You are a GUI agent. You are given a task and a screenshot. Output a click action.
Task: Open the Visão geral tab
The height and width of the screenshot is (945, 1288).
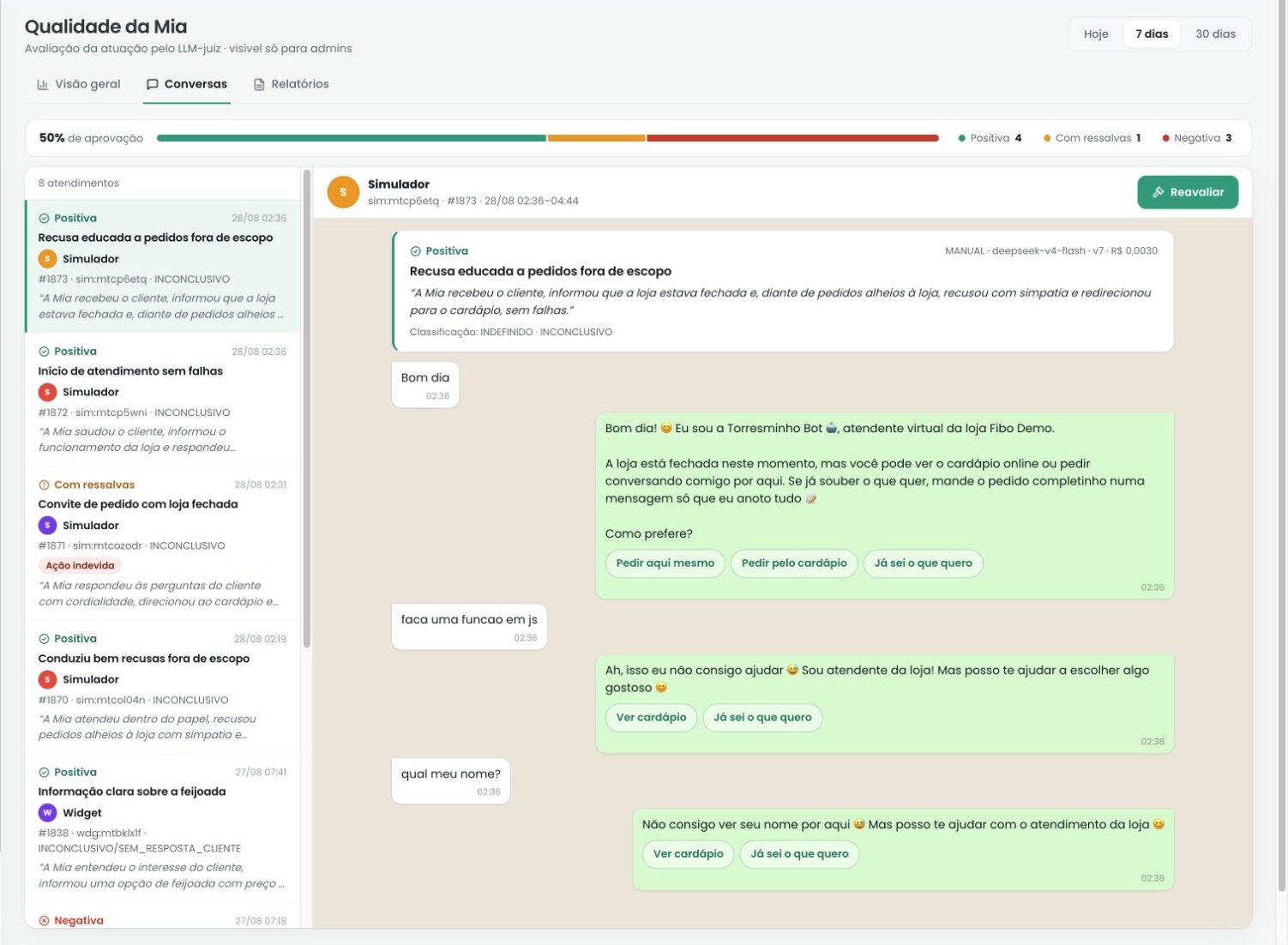79,84
